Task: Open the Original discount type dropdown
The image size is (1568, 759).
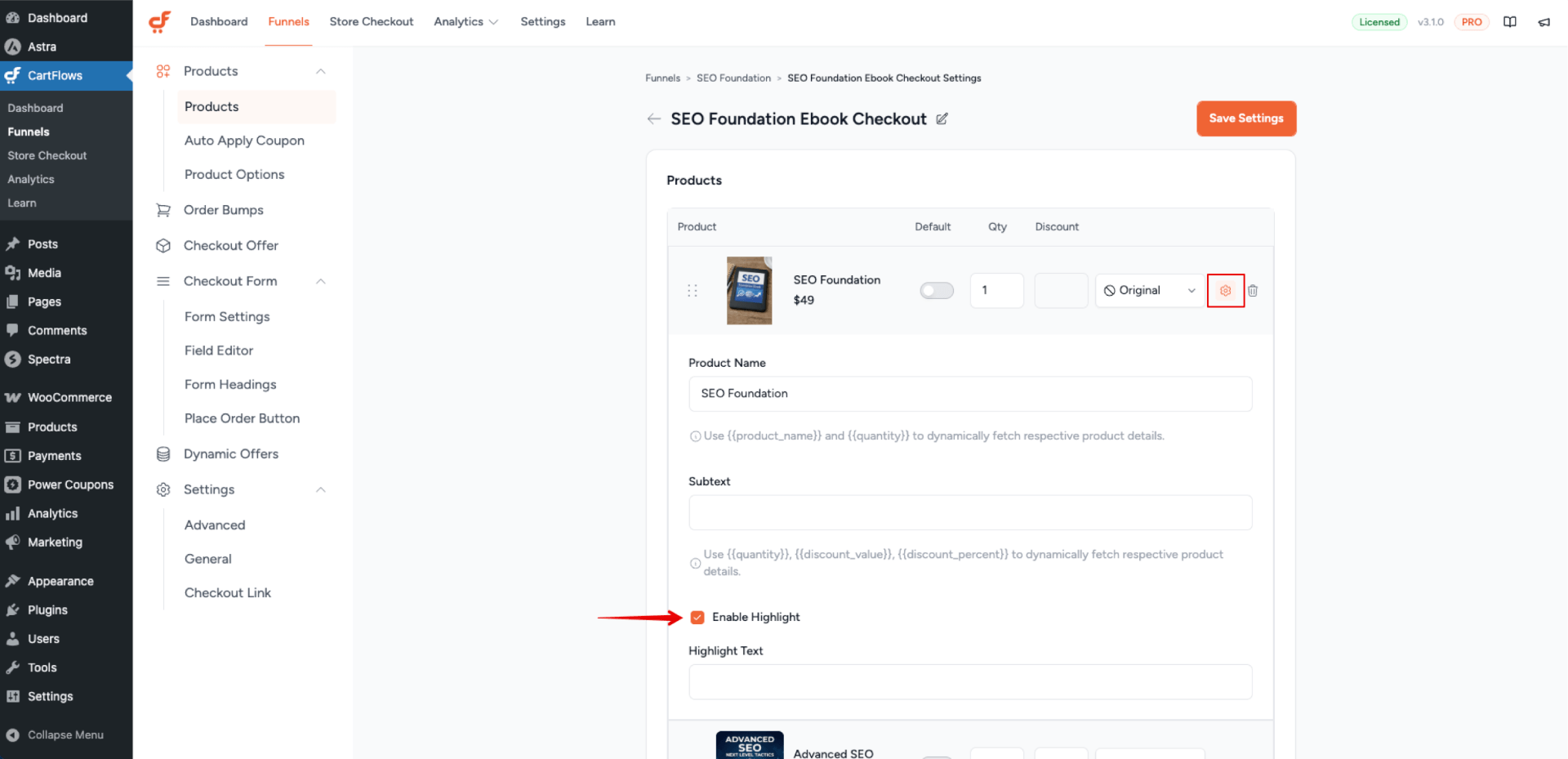Action: click(x=1150, y=291)
